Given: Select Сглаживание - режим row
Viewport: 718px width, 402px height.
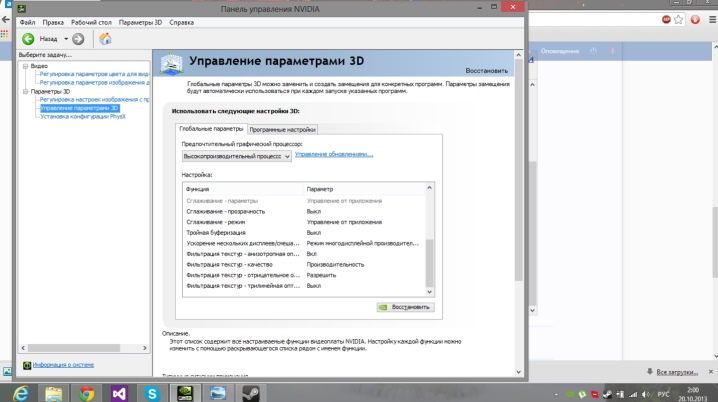Looking at the screenshot, I should pos(305,222).
